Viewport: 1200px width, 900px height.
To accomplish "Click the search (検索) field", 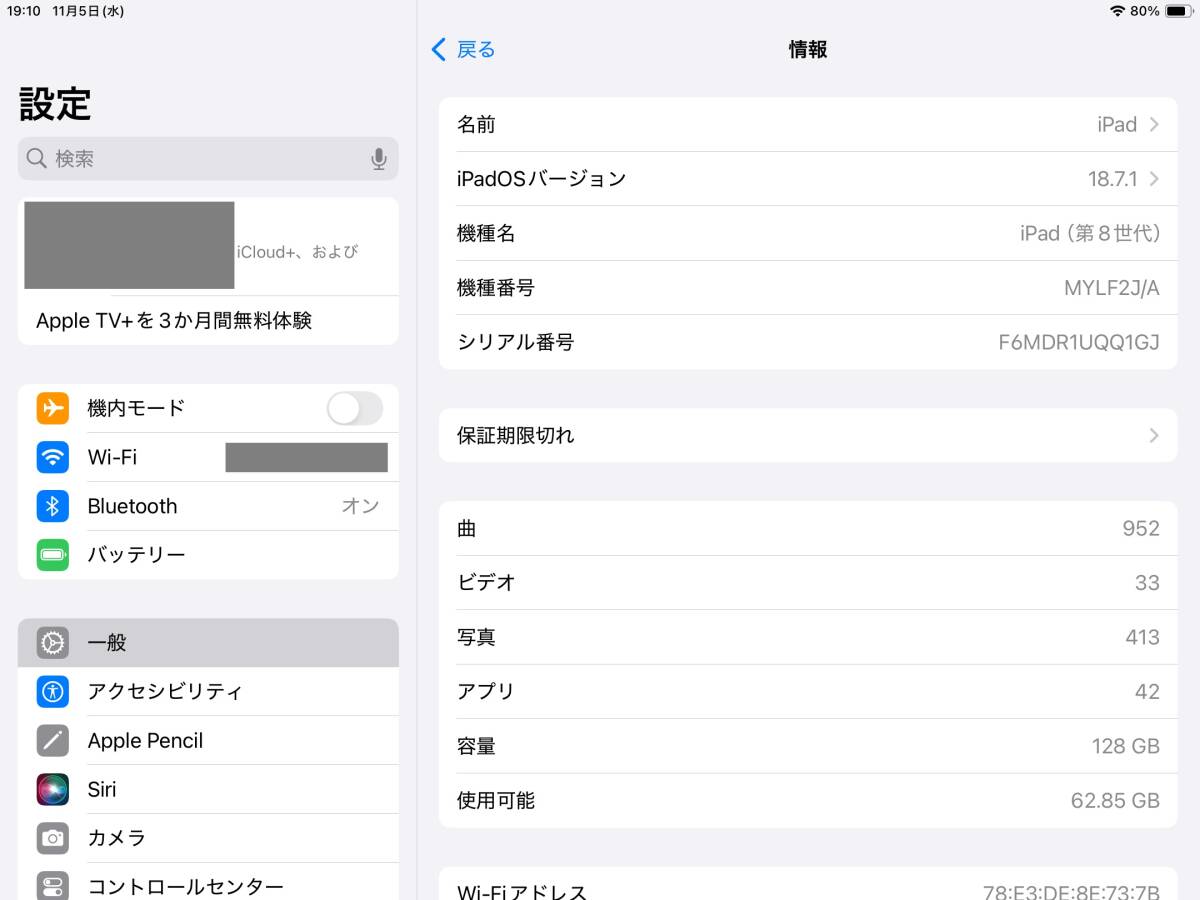I will pyautogui.click(x=200, y=159).
